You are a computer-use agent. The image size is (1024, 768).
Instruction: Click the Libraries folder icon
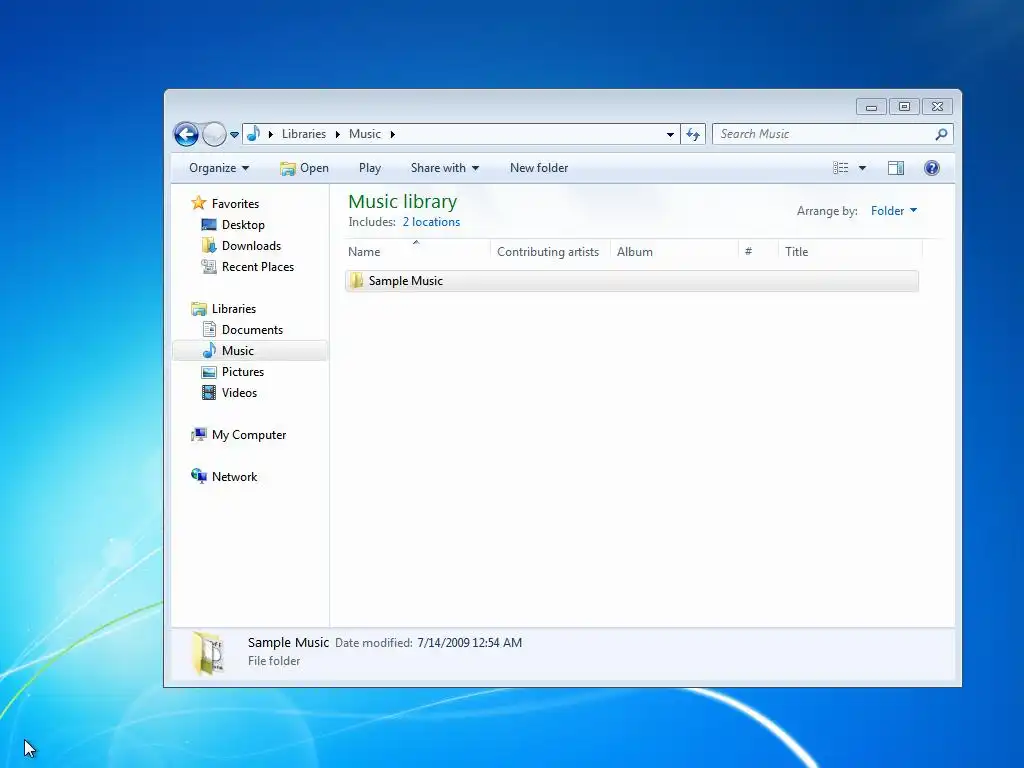tap(199, 308)
